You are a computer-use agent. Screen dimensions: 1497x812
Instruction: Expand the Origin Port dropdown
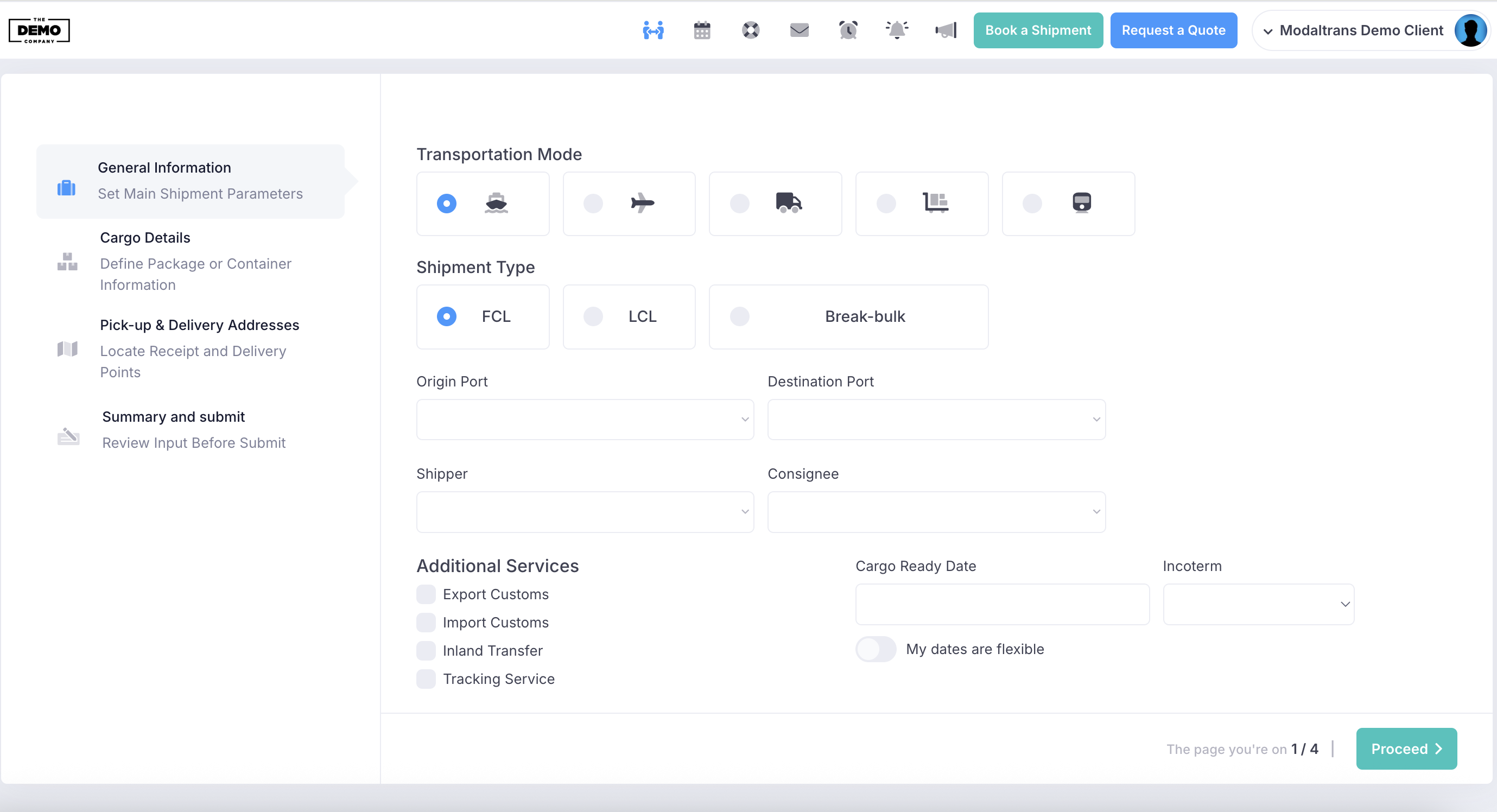[585, 419]
